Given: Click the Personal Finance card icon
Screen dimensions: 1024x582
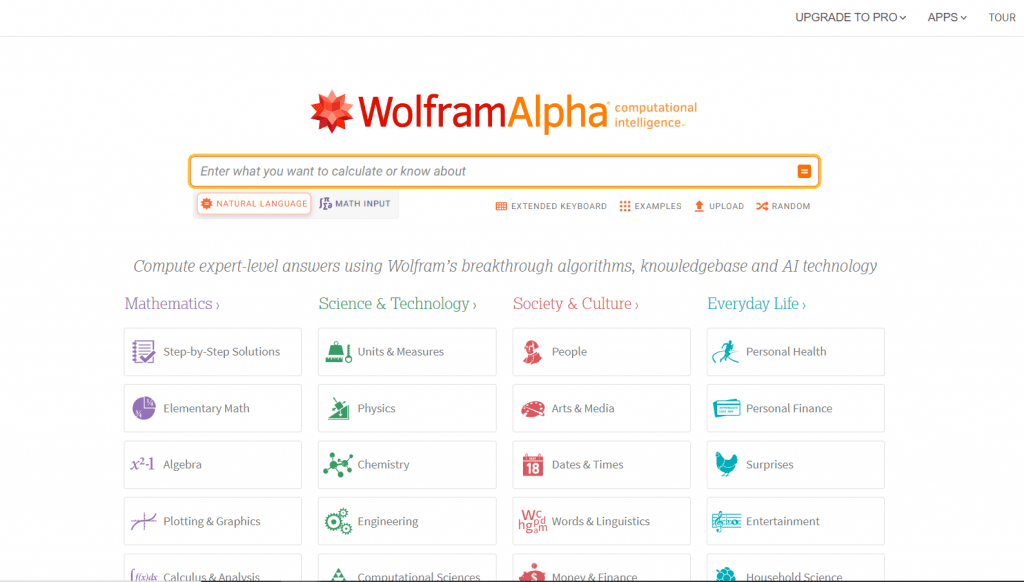Looking at the screenshot, I should pyautogui.click(x=726, y=408).
